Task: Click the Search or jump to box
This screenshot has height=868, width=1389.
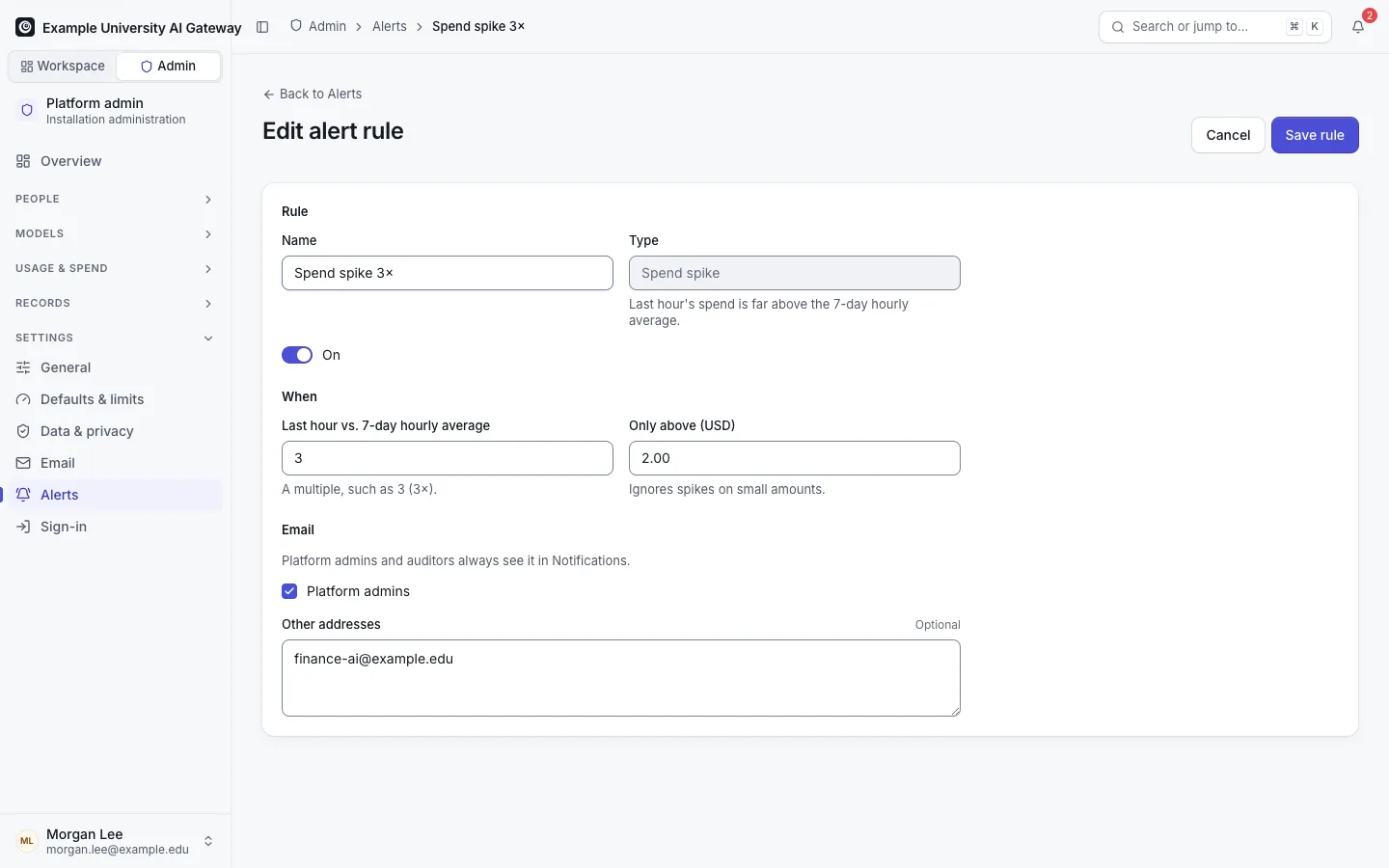Action: (x=1215, y=27)
